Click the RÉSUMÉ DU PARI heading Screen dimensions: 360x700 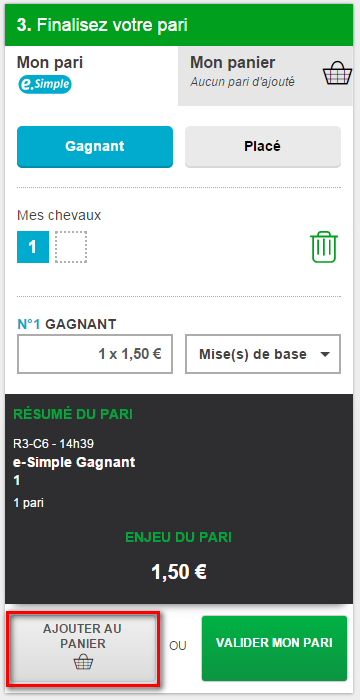pyautogui.click(x=73, y=414)
